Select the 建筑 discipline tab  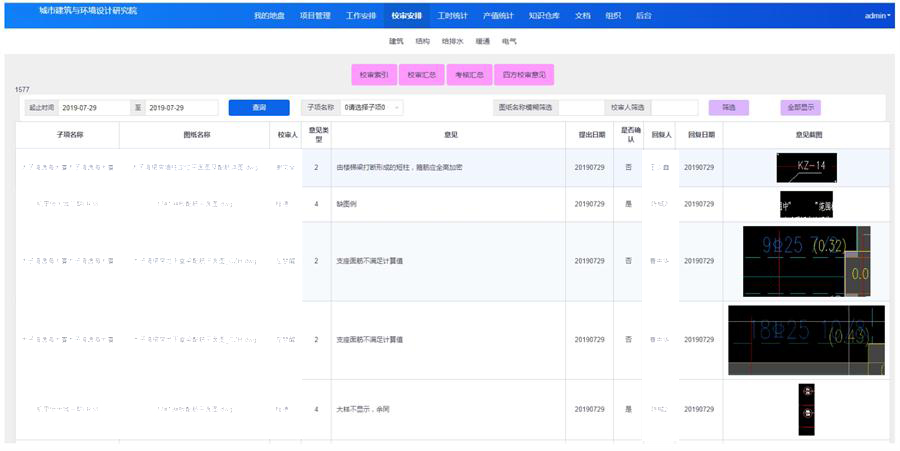click(x=396, y=42)
